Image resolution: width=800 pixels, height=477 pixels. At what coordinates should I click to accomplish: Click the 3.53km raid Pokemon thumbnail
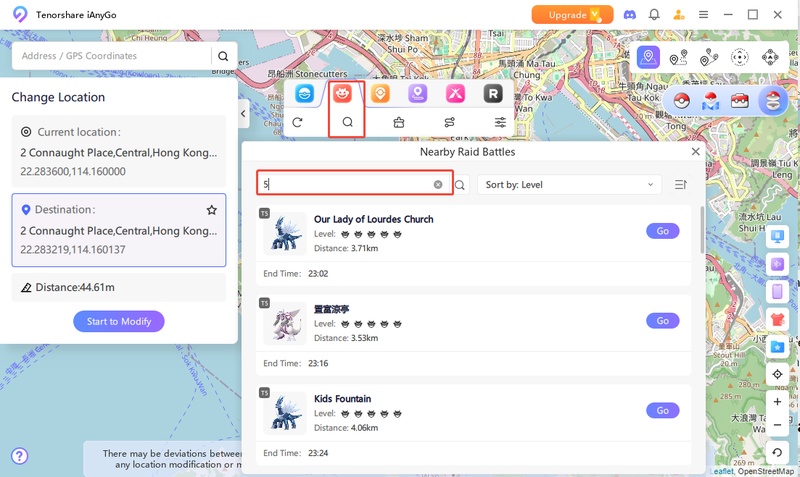point(285,323)
